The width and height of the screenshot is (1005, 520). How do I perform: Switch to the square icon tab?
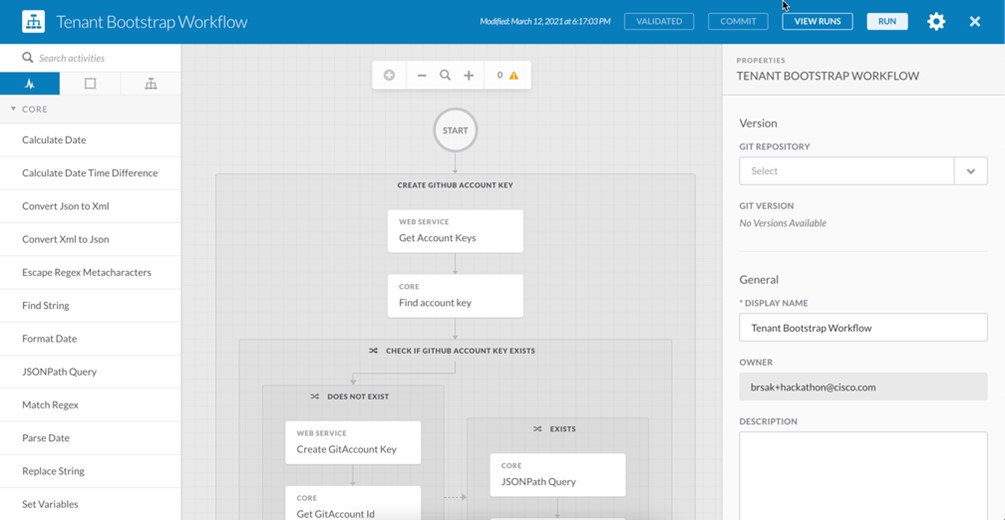pyautogui.click(x=90, y=84)
